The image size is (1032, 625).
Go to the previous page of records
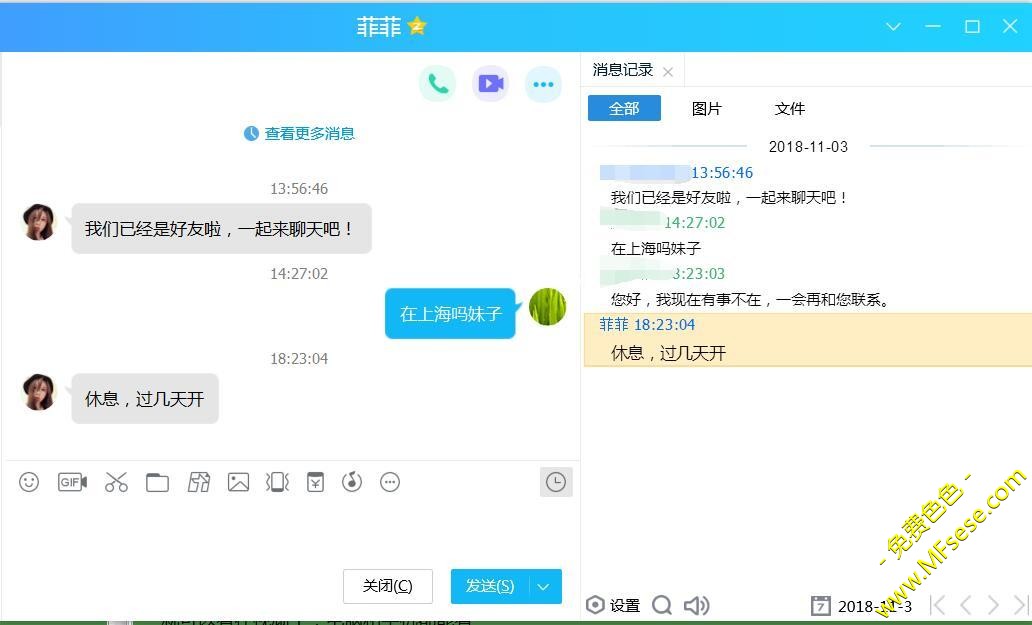966,605
